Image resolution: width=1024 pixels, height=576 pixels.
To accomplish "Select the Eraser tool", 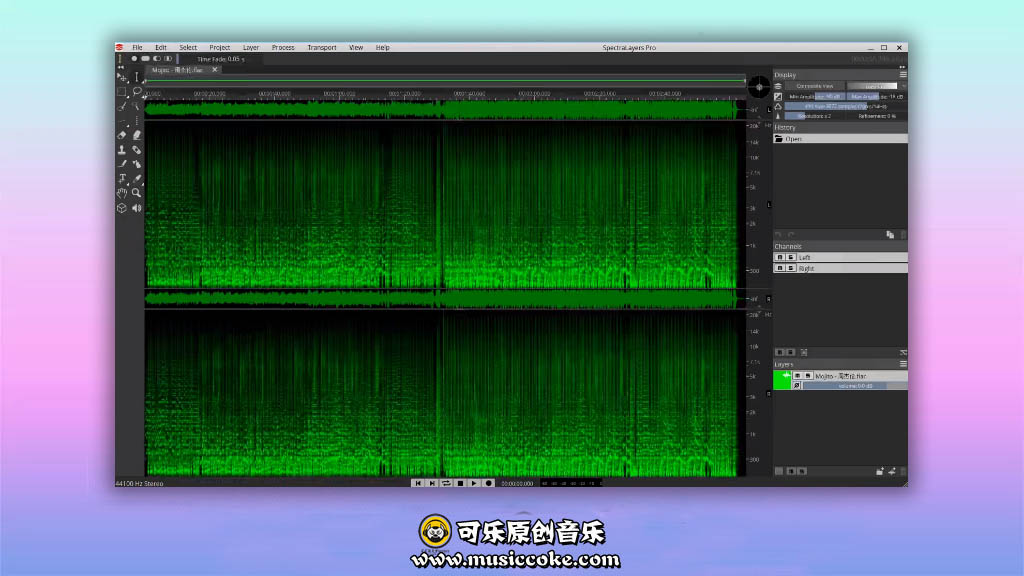I will pyautogui.click(x=121, y=135).
